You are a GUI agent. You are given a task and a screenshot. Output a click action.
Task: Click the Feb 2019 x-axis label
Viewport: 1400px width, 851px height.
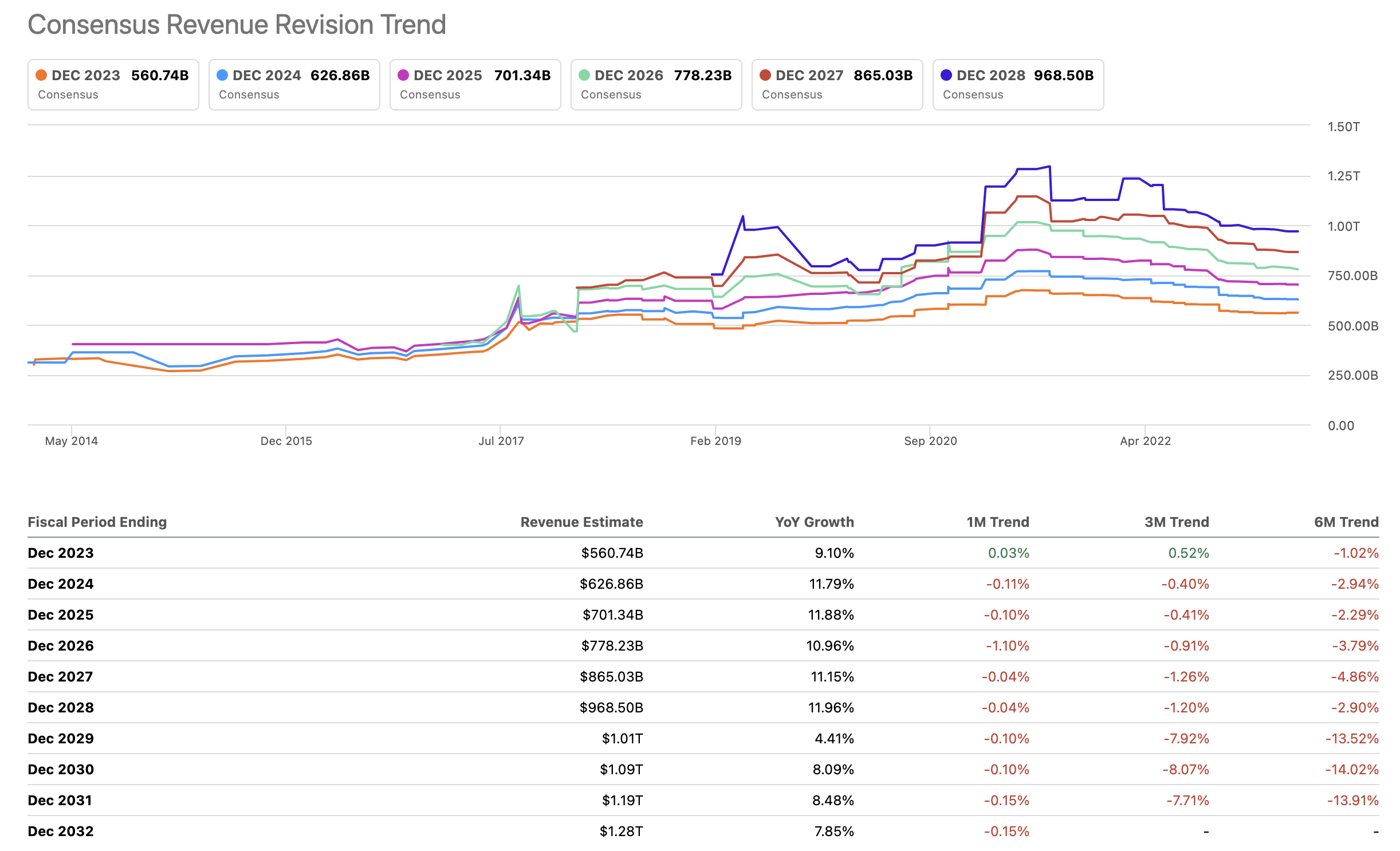715,441
